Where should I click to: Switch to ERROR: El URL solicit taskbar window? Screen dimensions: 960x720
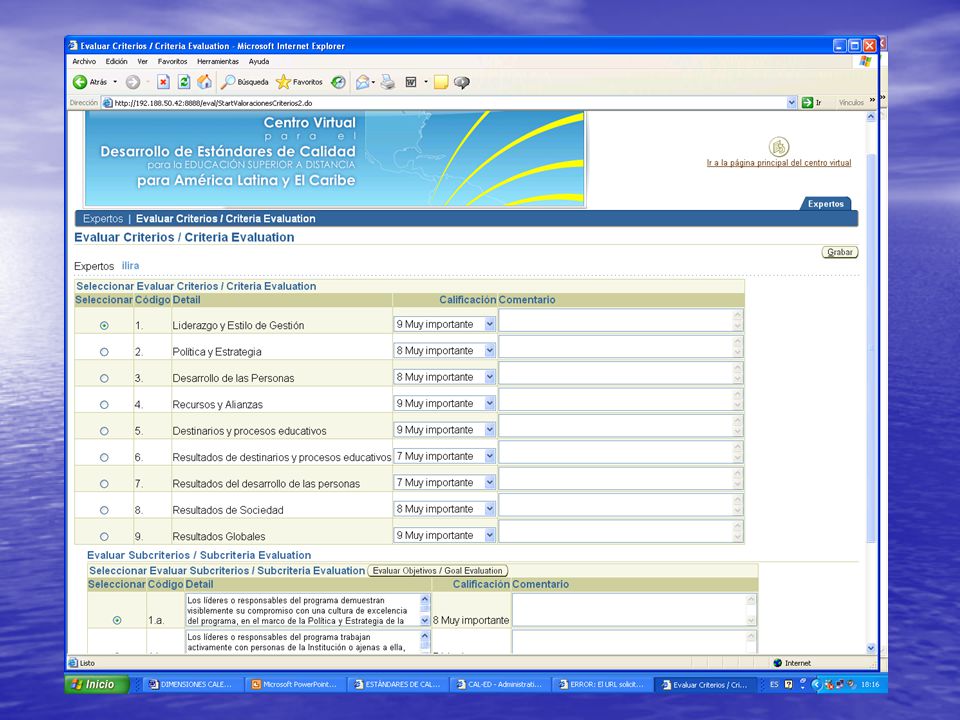tap(602, 684)
